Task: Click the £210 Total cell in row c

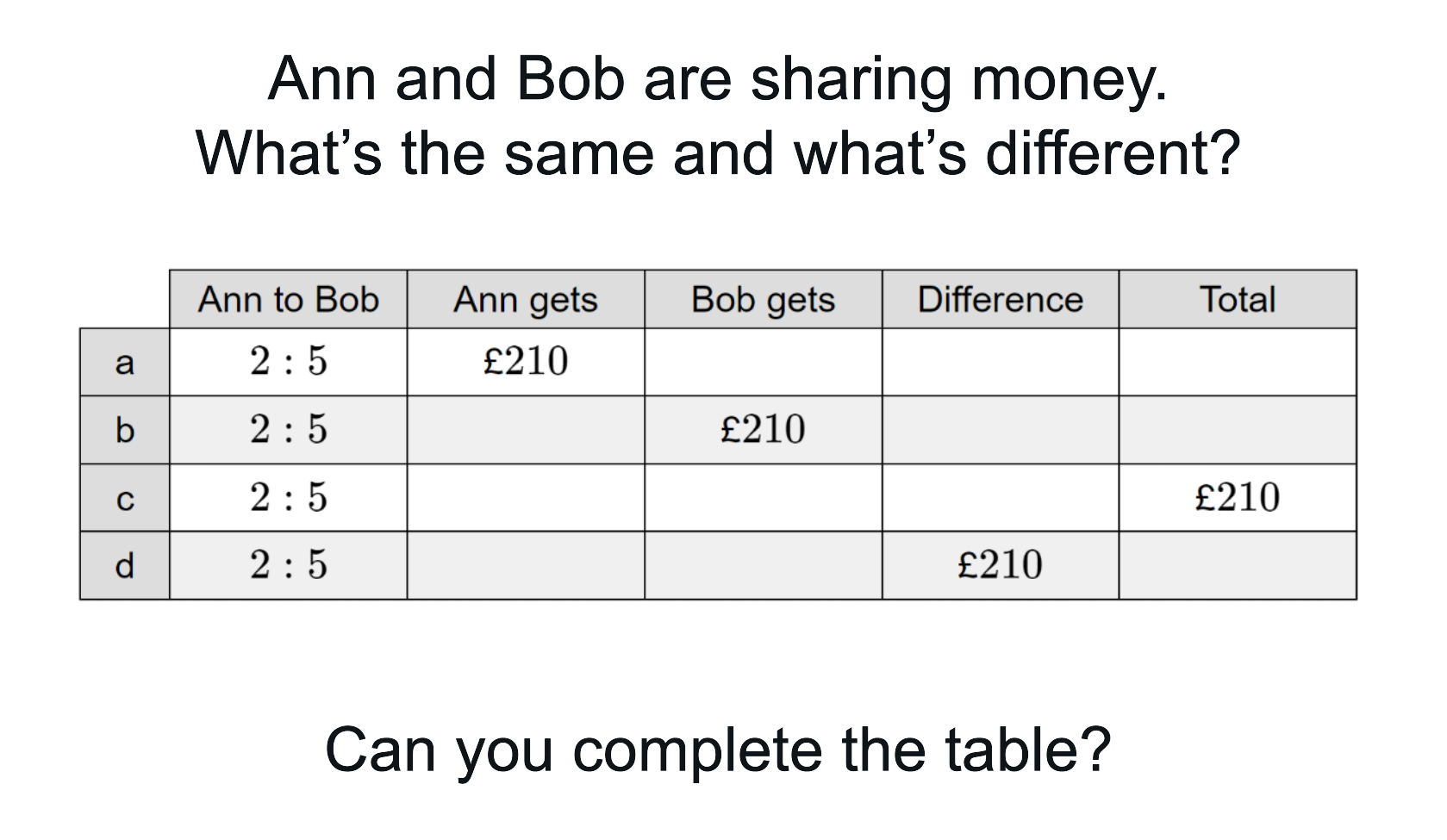Action: tap(1238, 497)
